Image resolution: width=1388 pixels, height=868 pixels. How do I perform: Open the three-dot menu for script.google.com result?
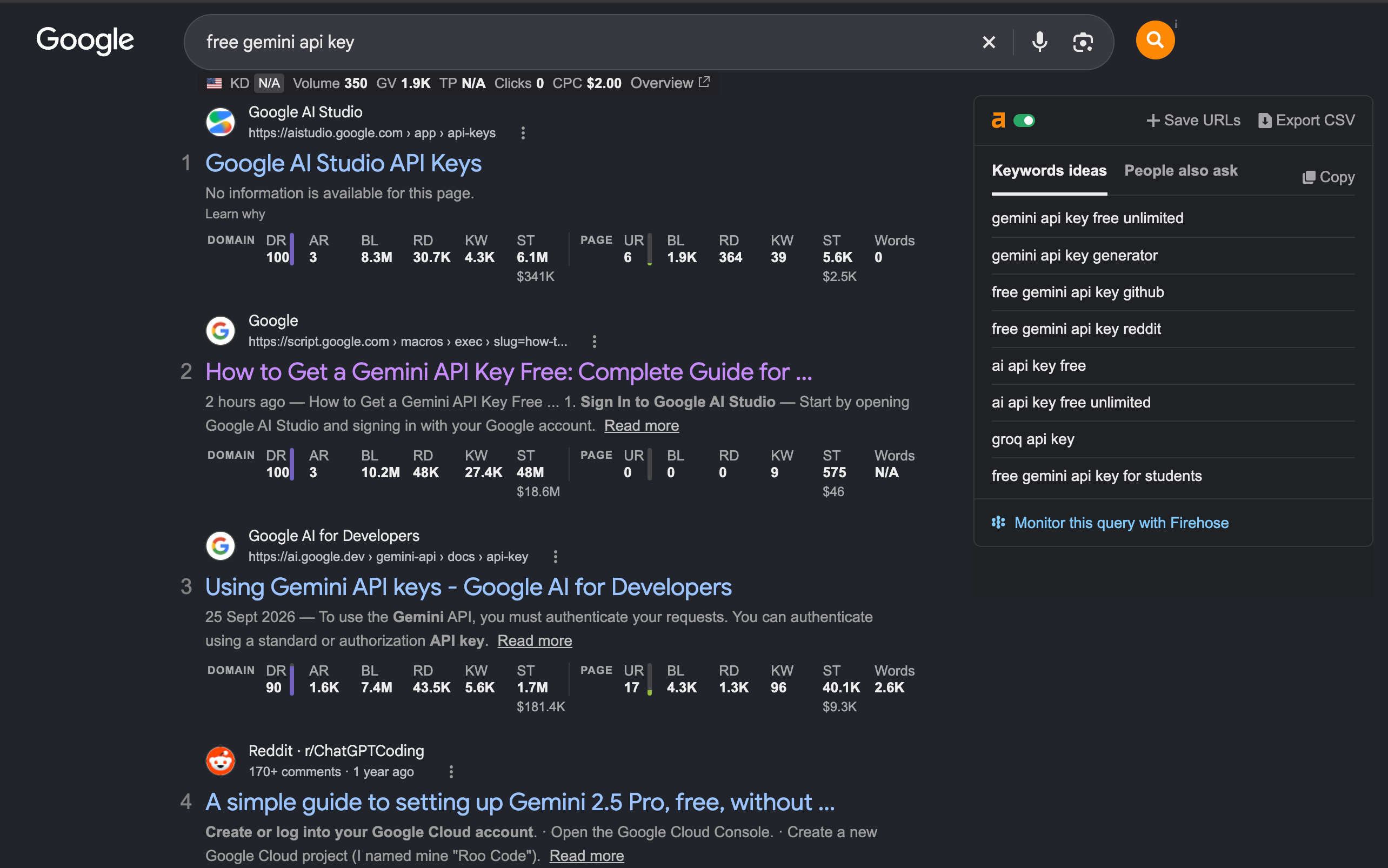click(595, 342)
